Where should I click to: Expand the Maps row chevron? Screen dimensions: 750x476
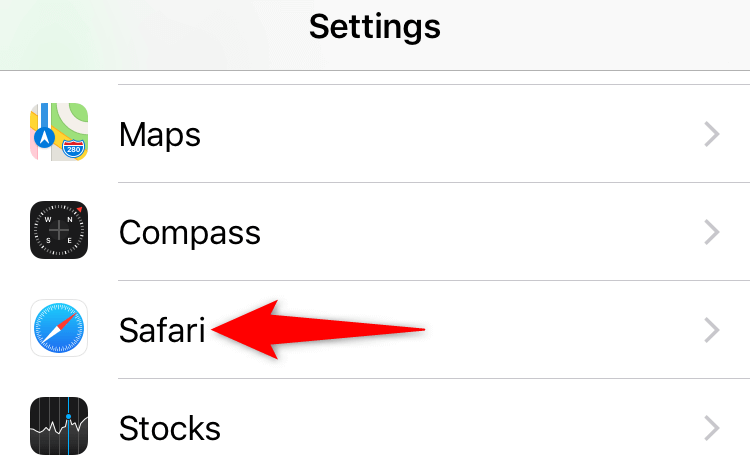coord(711,134)
